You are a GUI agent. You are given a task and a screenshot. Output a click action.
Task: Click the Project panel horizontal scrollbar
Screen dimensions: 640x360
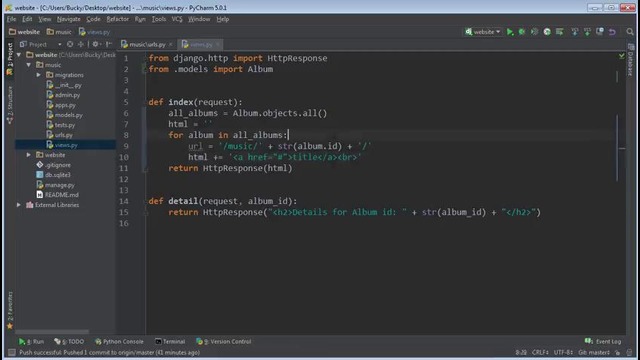(52, 332)
